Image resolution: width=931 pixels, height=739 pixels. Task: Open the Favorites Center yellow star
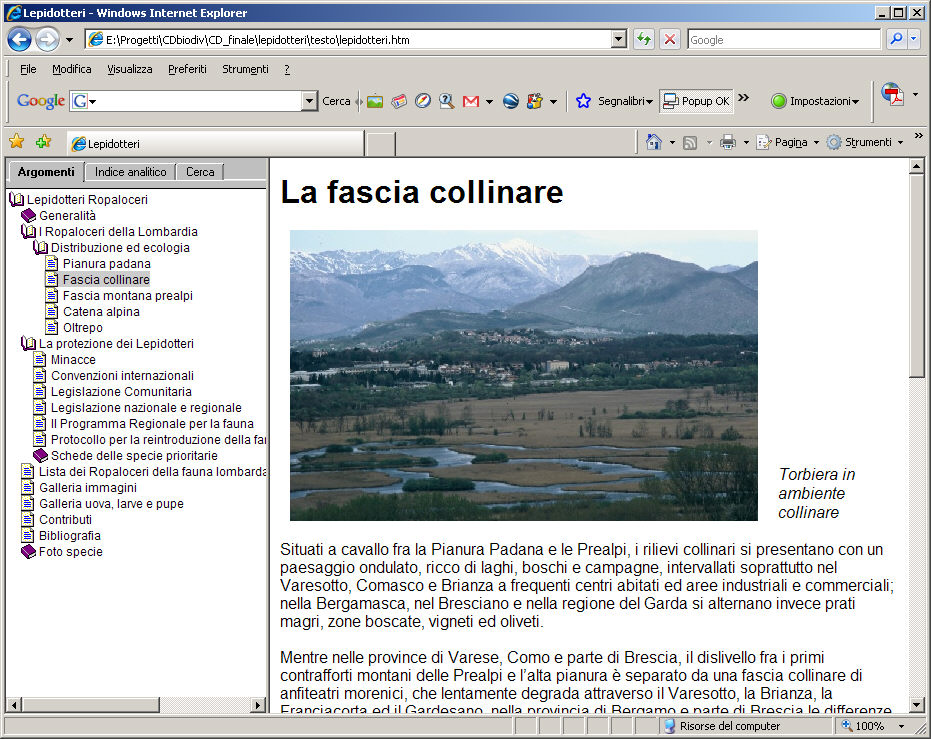point(17,141)
